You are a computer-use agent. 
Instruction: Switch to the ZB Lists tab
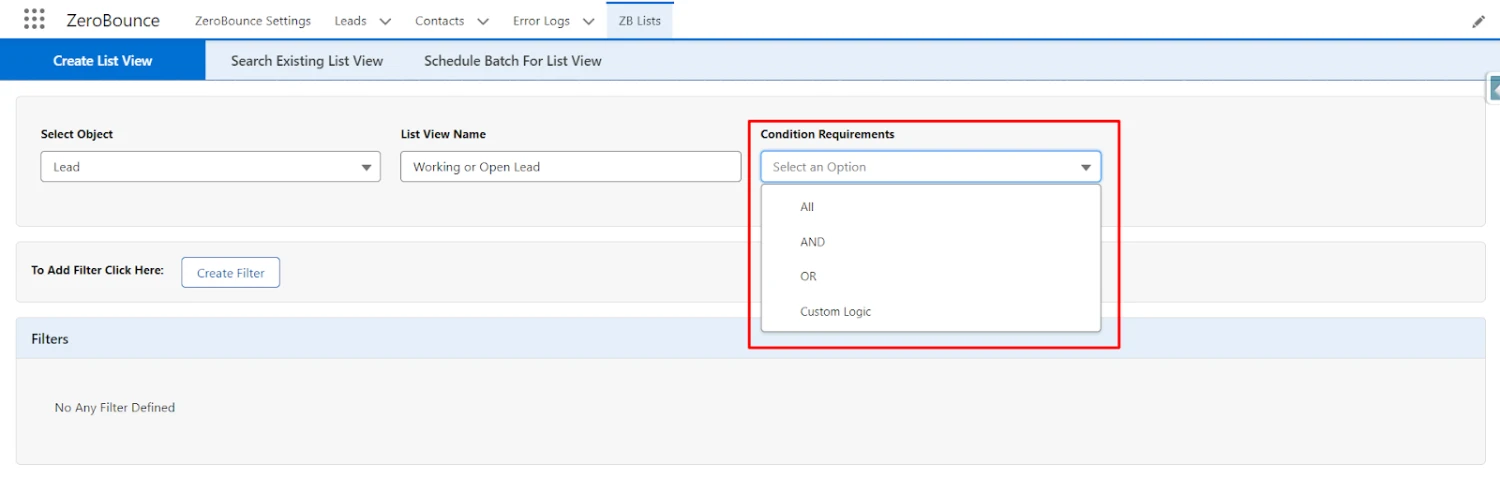pyautogui.click(x=638, y=21)
